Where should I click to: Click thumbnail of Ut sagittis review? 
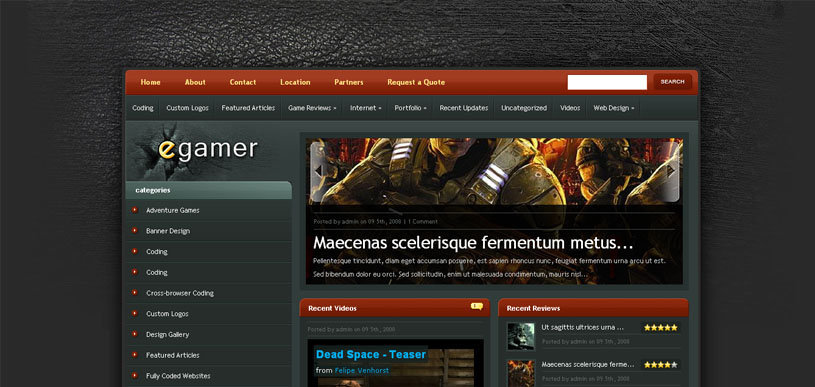(521, 336)
